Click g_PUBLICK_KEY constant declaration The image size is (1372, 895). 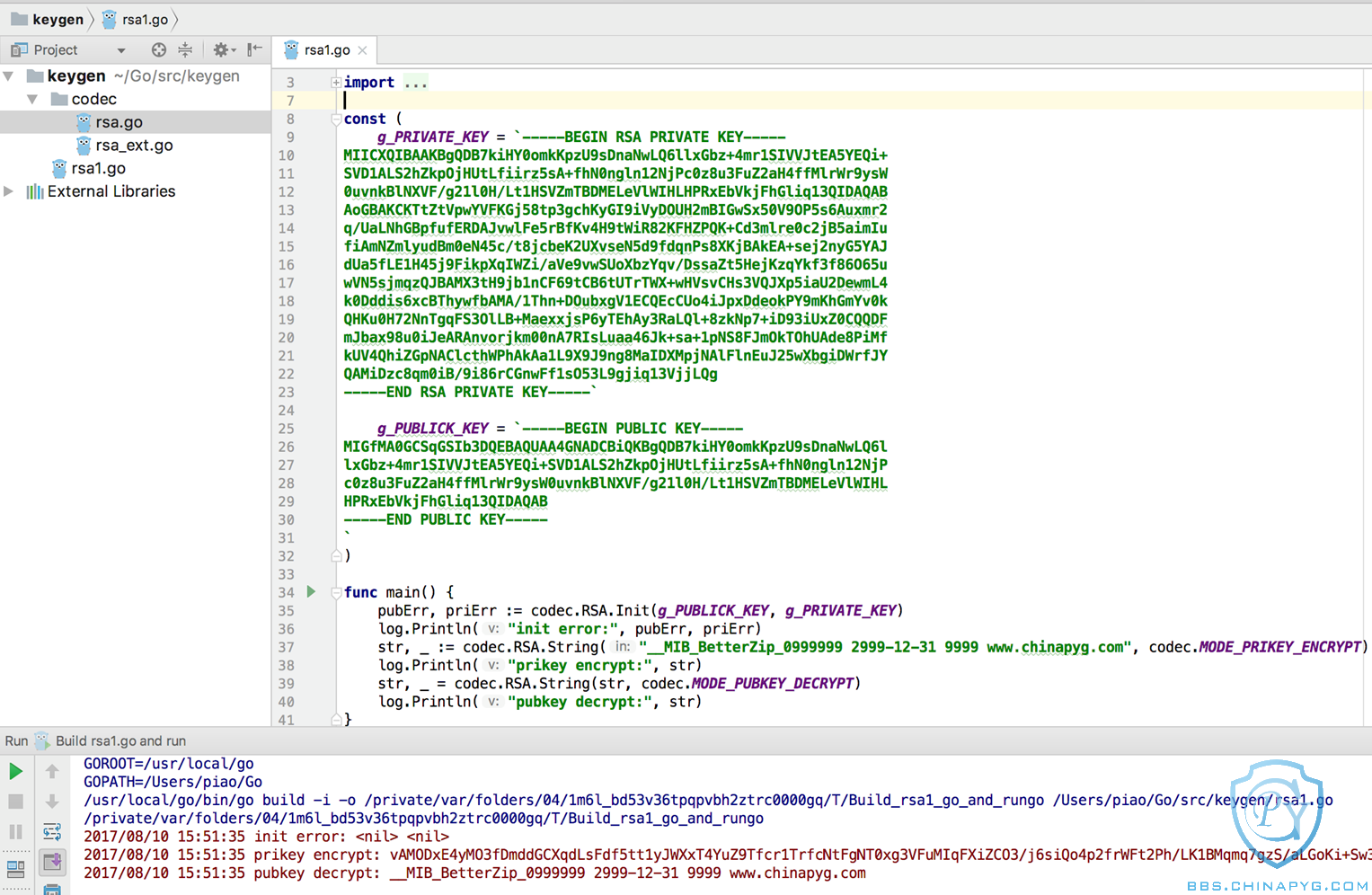click(433, 428)
